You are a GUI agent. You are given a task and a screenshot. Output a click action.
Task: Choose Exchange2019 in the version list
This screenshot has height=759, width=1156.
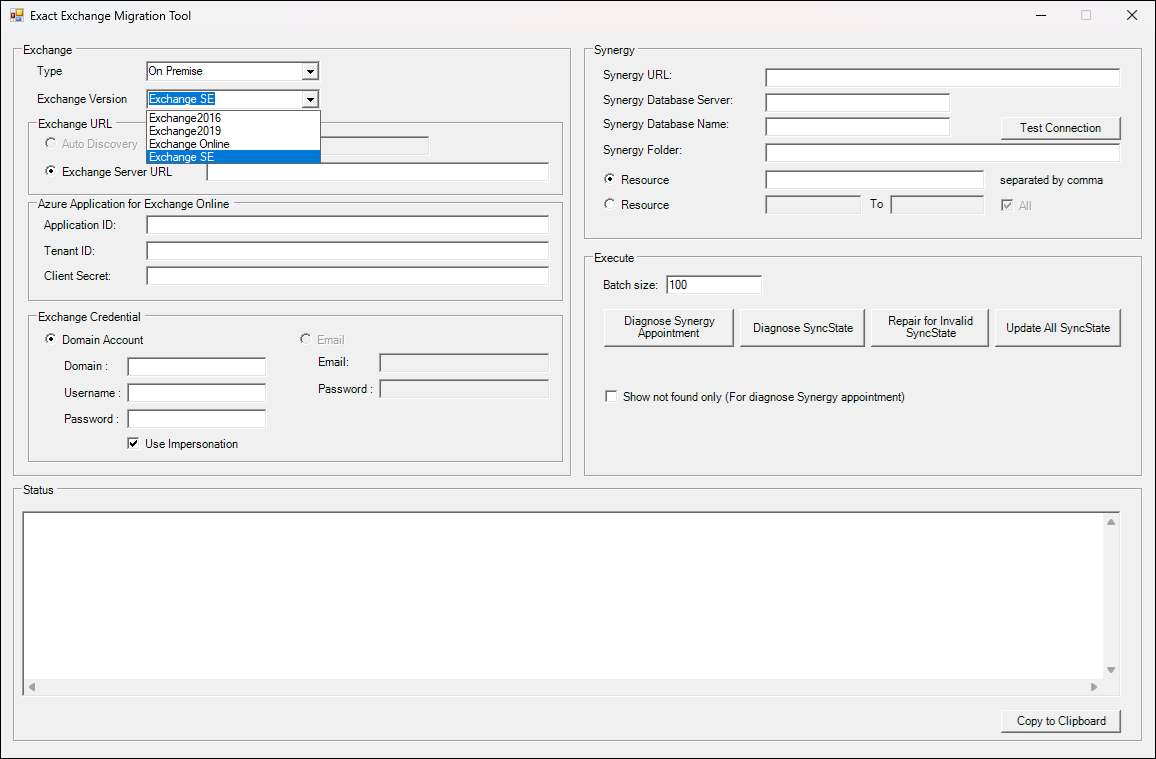click(x=185, y=131)
